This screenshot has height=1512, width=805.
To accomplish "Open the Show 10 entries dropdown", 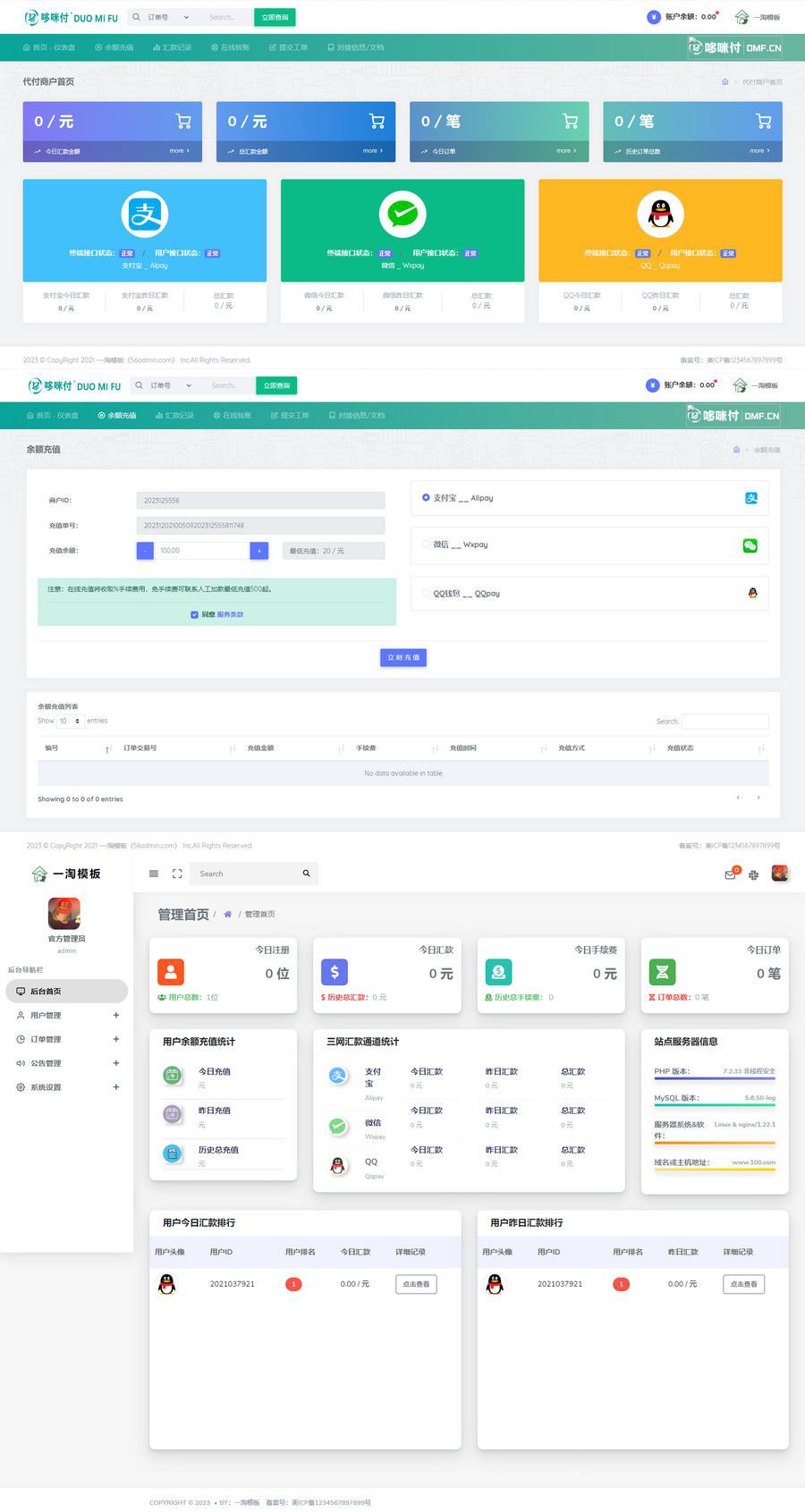I will click(x=71, y=721).
